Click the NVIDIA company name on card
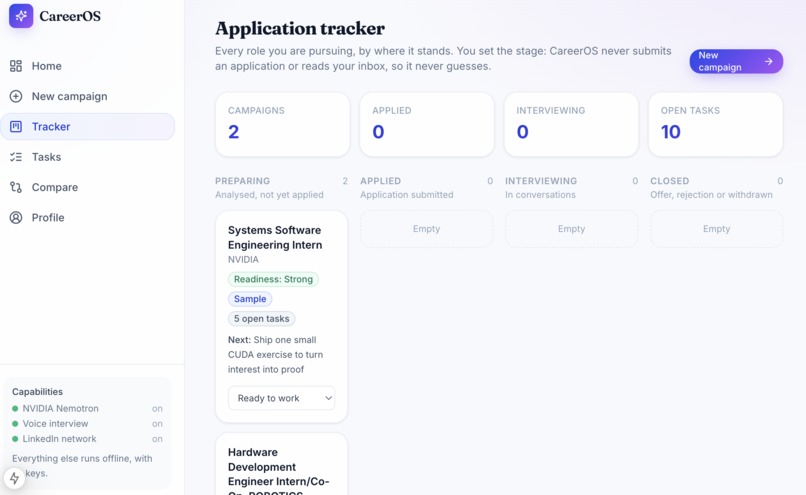The height and width of the screenshot is (495, 806). pos(243,260)
